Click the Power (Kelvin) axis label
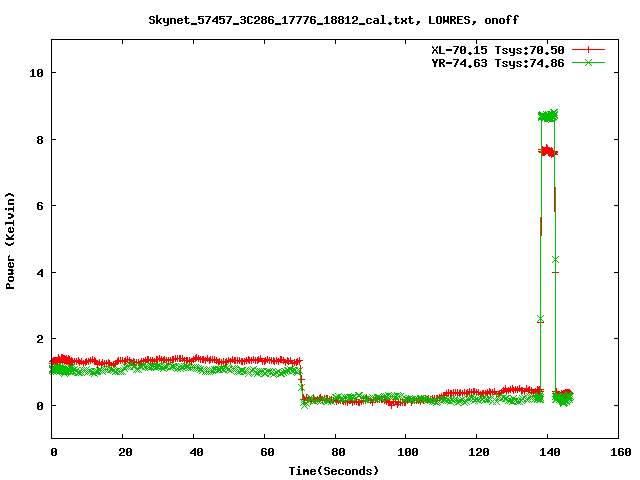Screen dimensions: 640x480 [10, 241]
